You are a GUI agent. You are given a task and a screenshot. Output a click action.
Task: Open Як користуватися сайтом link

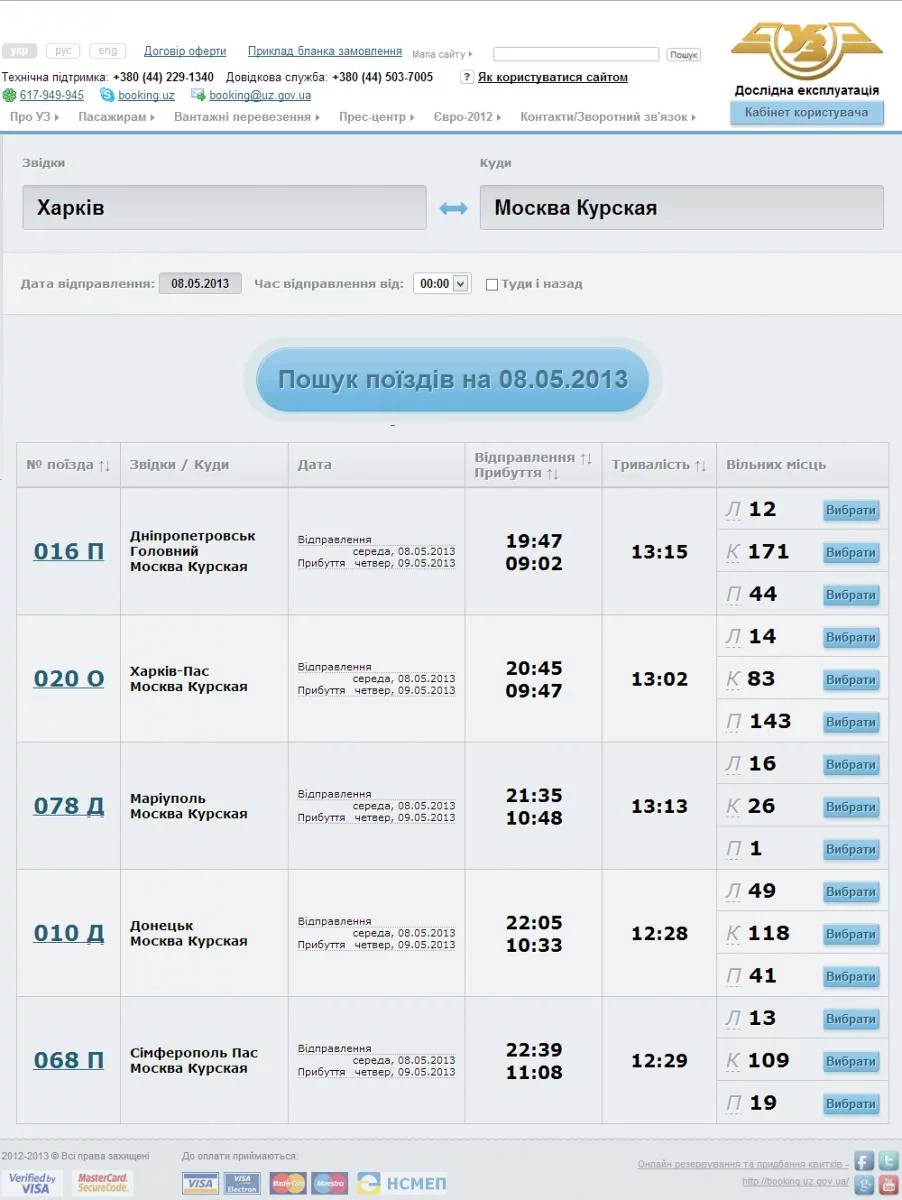point(553,77)
